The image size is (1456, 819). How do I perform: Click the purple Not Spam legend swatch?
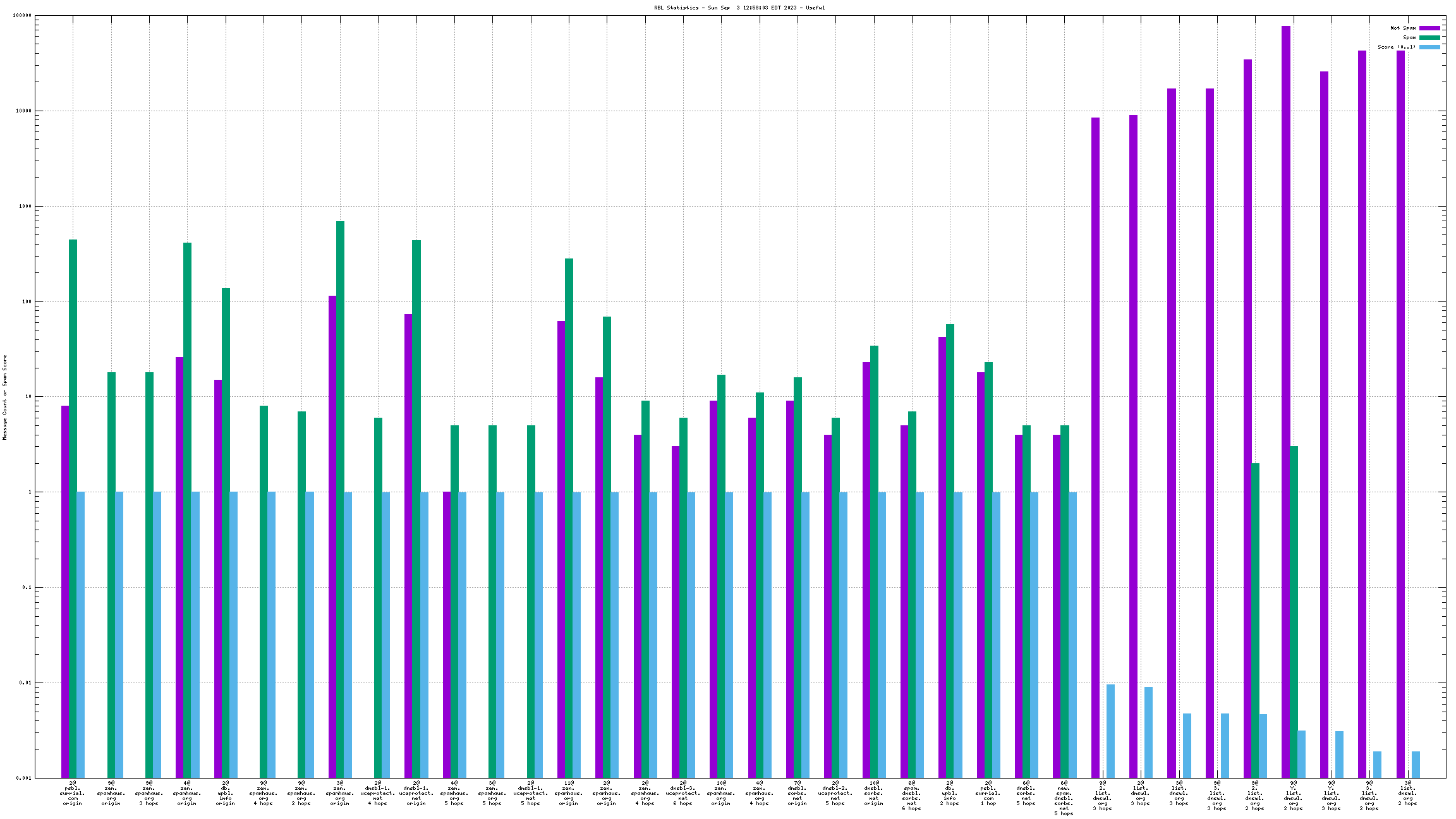coord(1429,28)
